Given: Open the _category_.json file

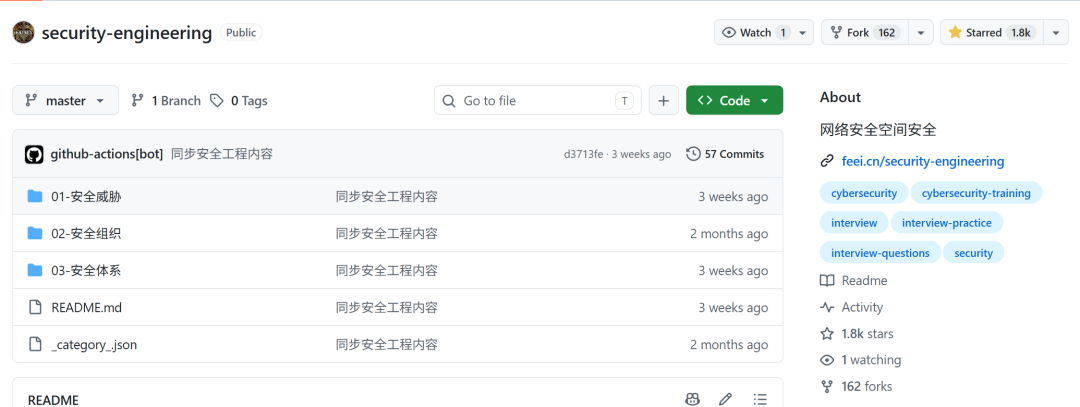Looking at the screenshot, I should pyautogui.click(x=94, y=344).
